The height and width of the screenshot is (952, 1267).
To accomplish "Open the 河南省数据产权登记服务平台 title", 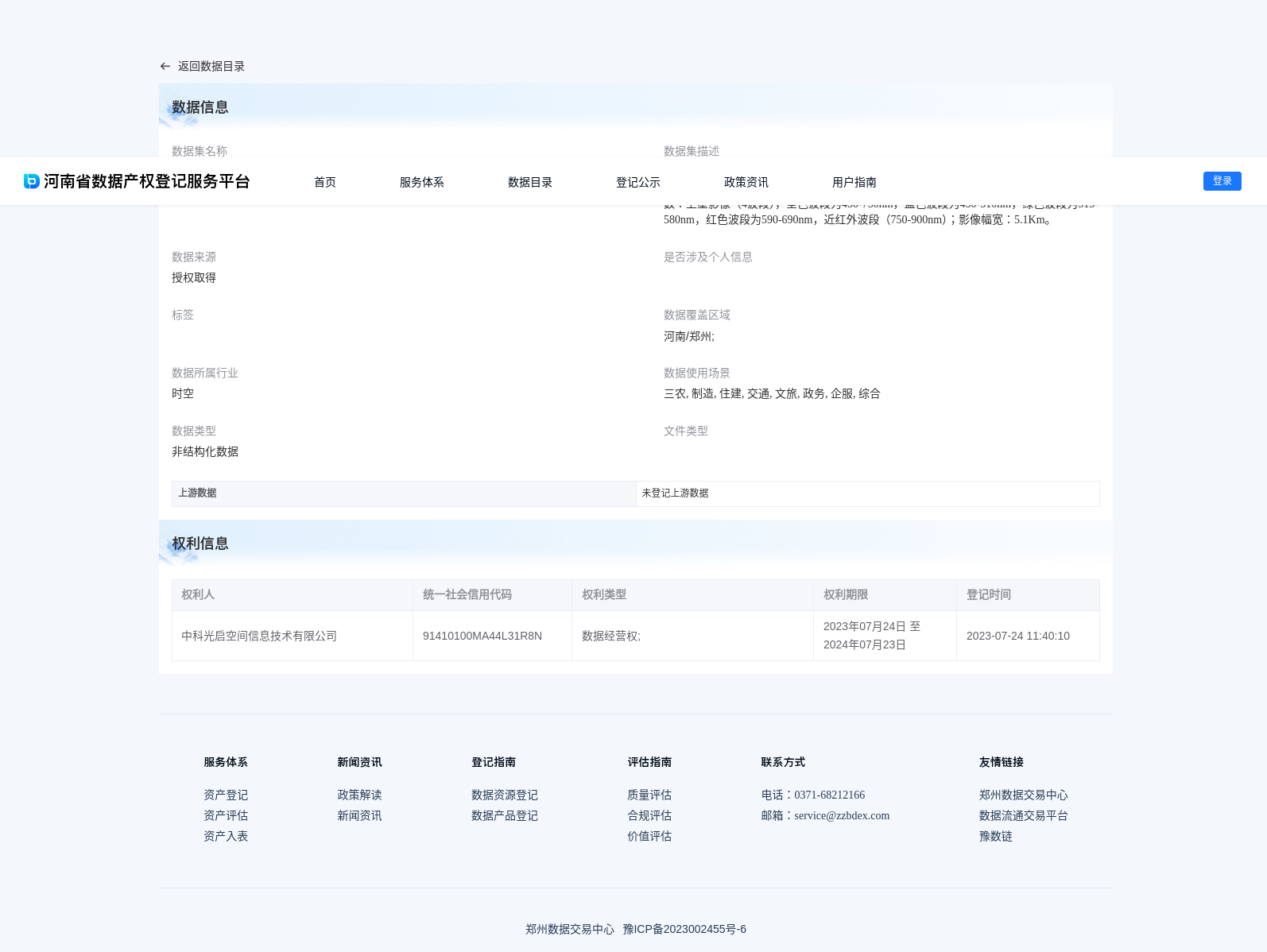I will tap(146, 181).
